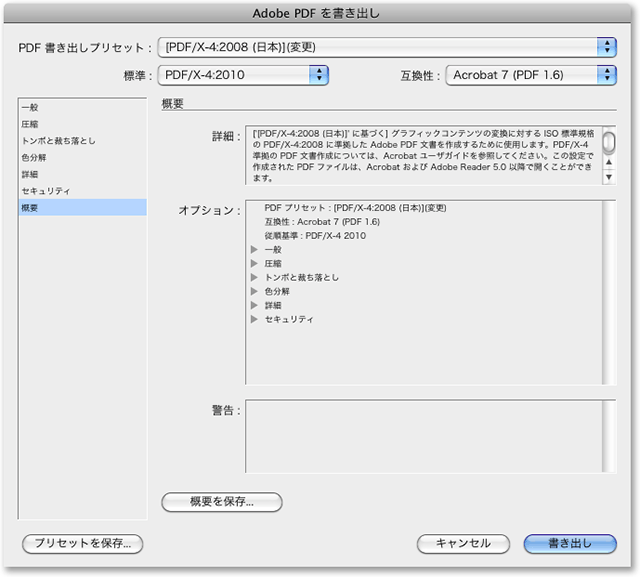
Task: Expand トンボと裁ち落とし triangle in options
Action: pos(254,278)
